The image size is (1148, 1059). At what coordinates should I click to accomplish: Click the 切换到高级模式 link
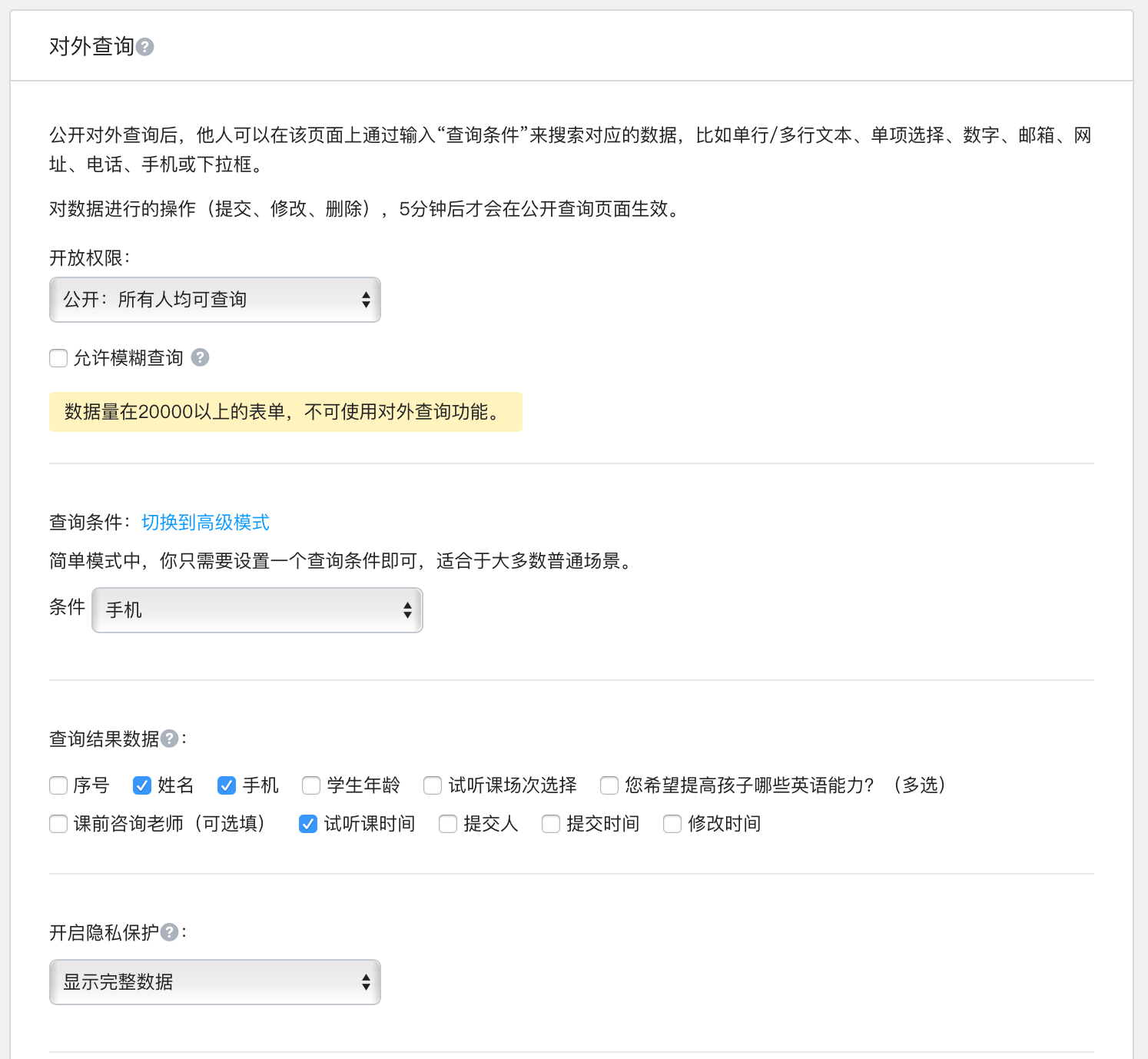pyautogui.click(x=205, y=523)
